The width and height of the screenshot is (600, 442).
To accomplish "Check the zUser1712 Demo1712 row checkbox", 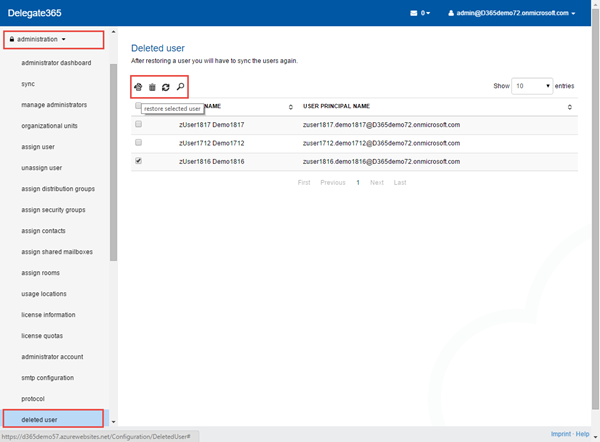I will [x=138, y=143].
